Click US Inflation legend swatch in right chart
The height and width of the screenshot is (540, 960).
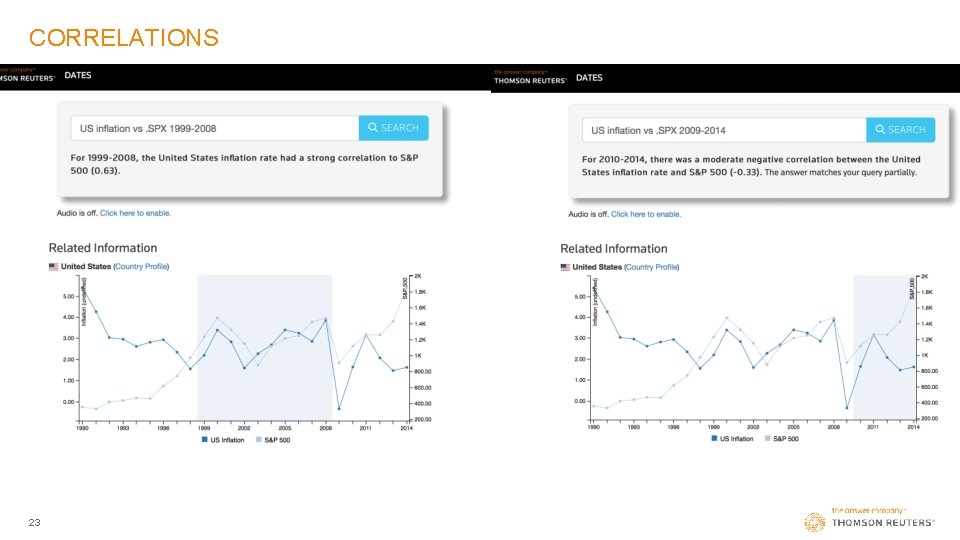pos(714,438)
